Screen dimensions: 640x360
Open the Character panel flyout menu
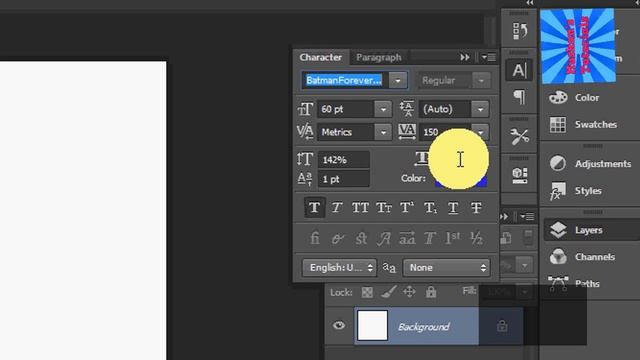click(x=489, y=58)
